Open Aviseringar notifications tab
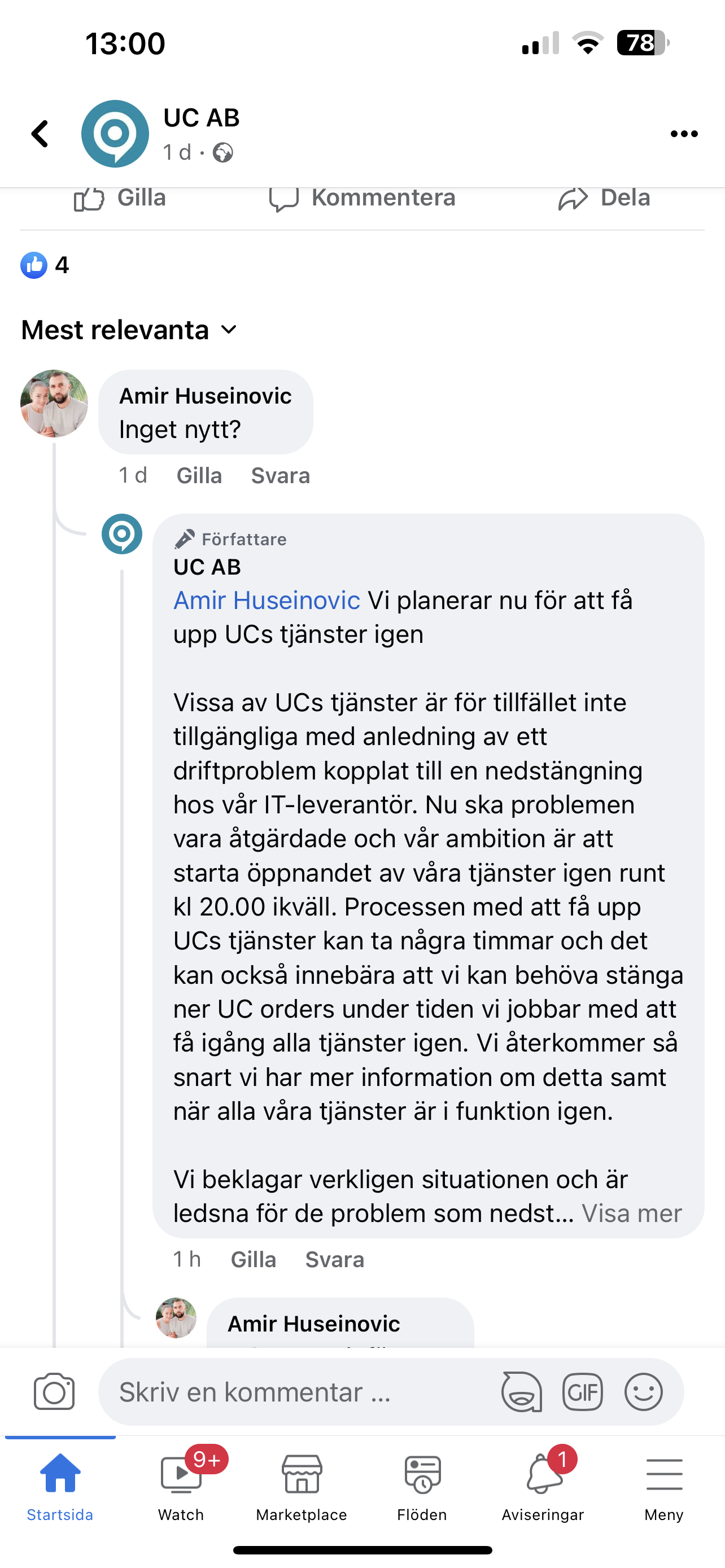725x1568 pixels. pyautogui.click(x=543, y=1483)
